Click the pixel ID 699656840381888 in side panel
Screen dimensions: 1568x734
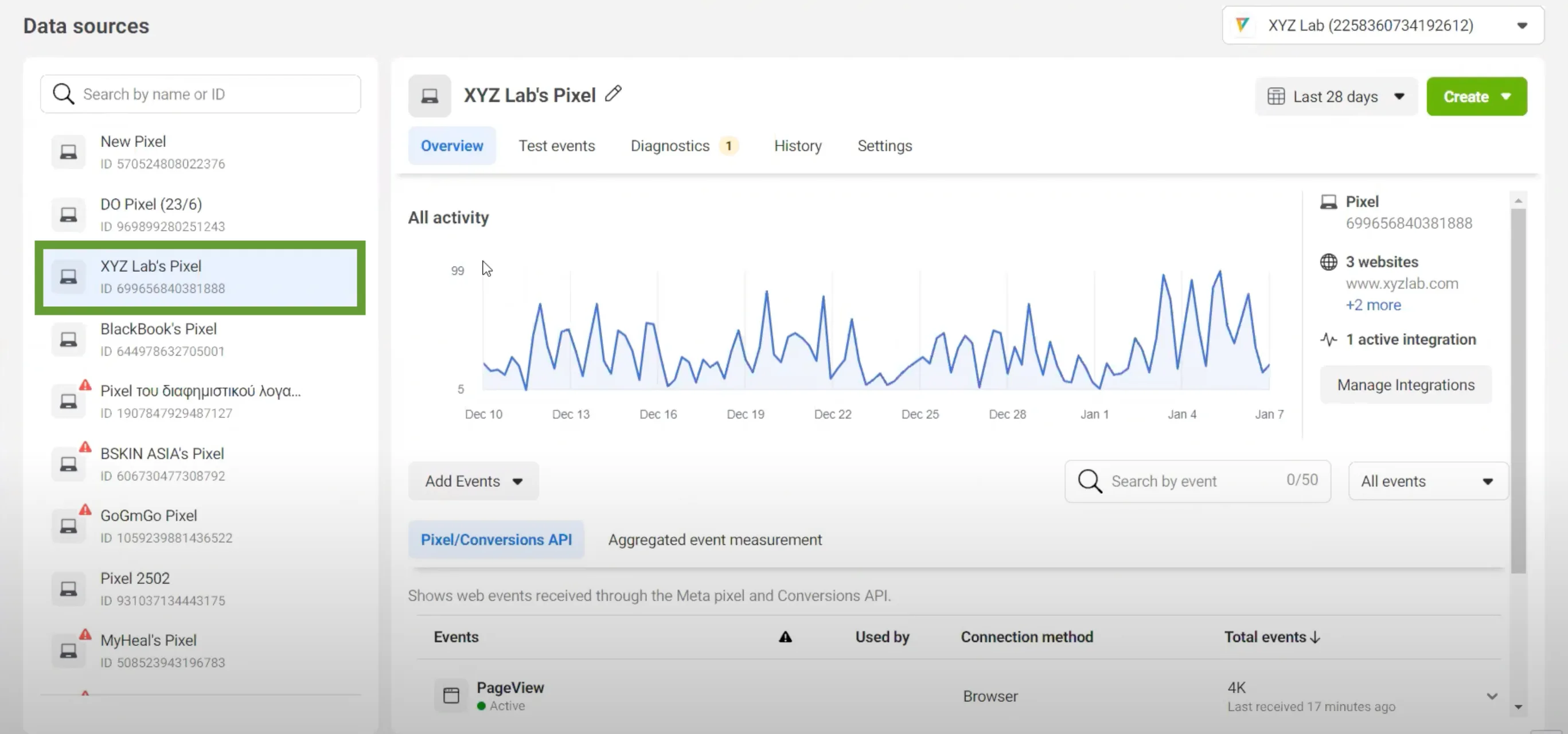(1409, 222)
